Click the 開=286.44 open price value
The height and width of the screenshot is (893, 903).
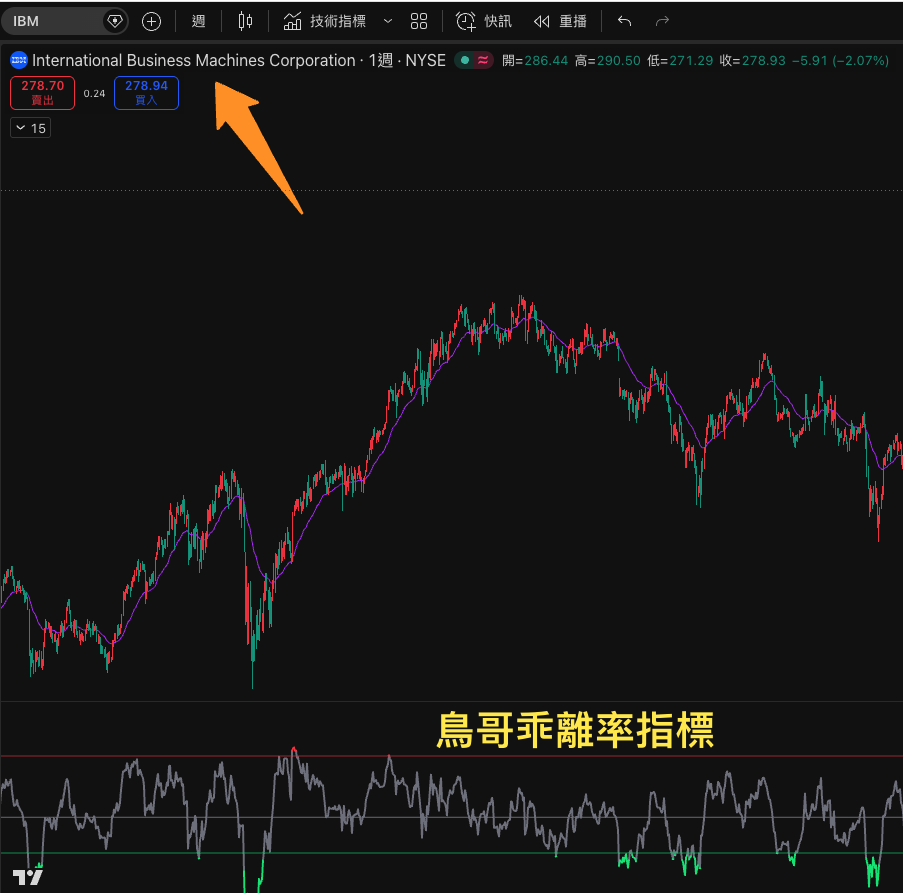pyautogui.click(x=535, y=60)
